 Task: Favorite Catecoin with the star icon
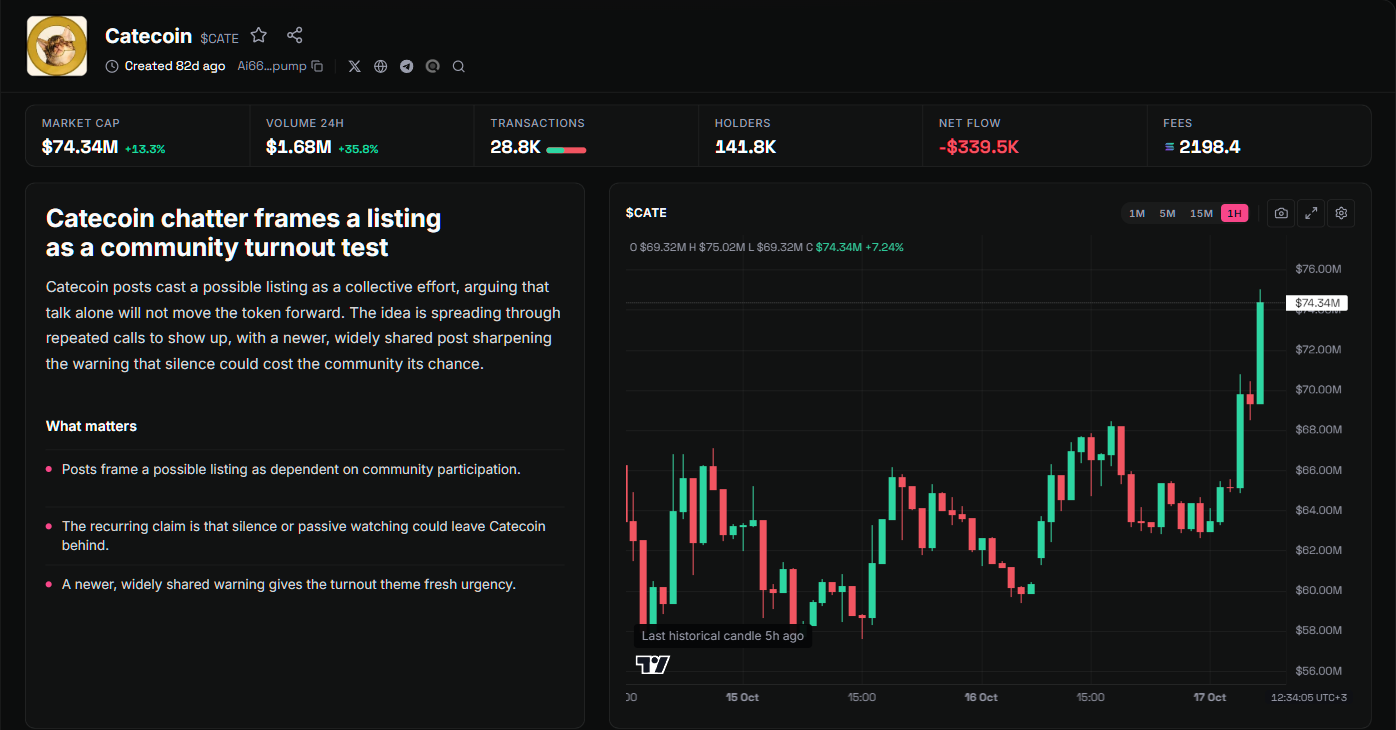point(259,36)
